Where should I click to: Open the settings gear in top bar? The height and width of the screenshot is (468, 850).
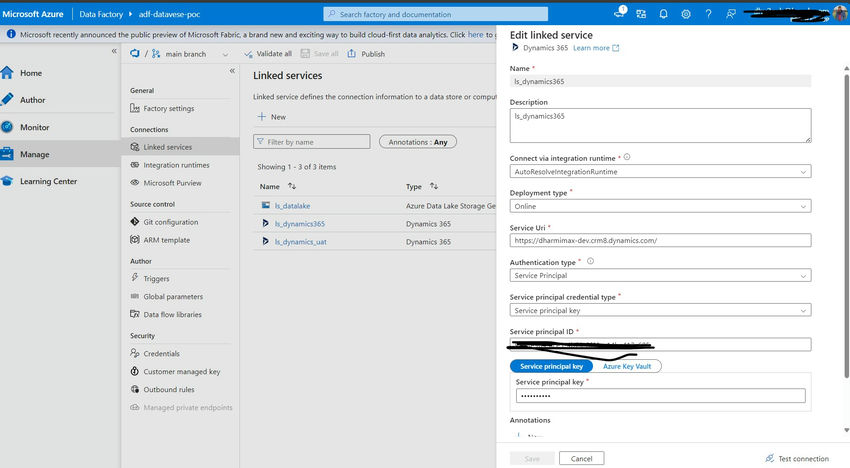[686, 14]
